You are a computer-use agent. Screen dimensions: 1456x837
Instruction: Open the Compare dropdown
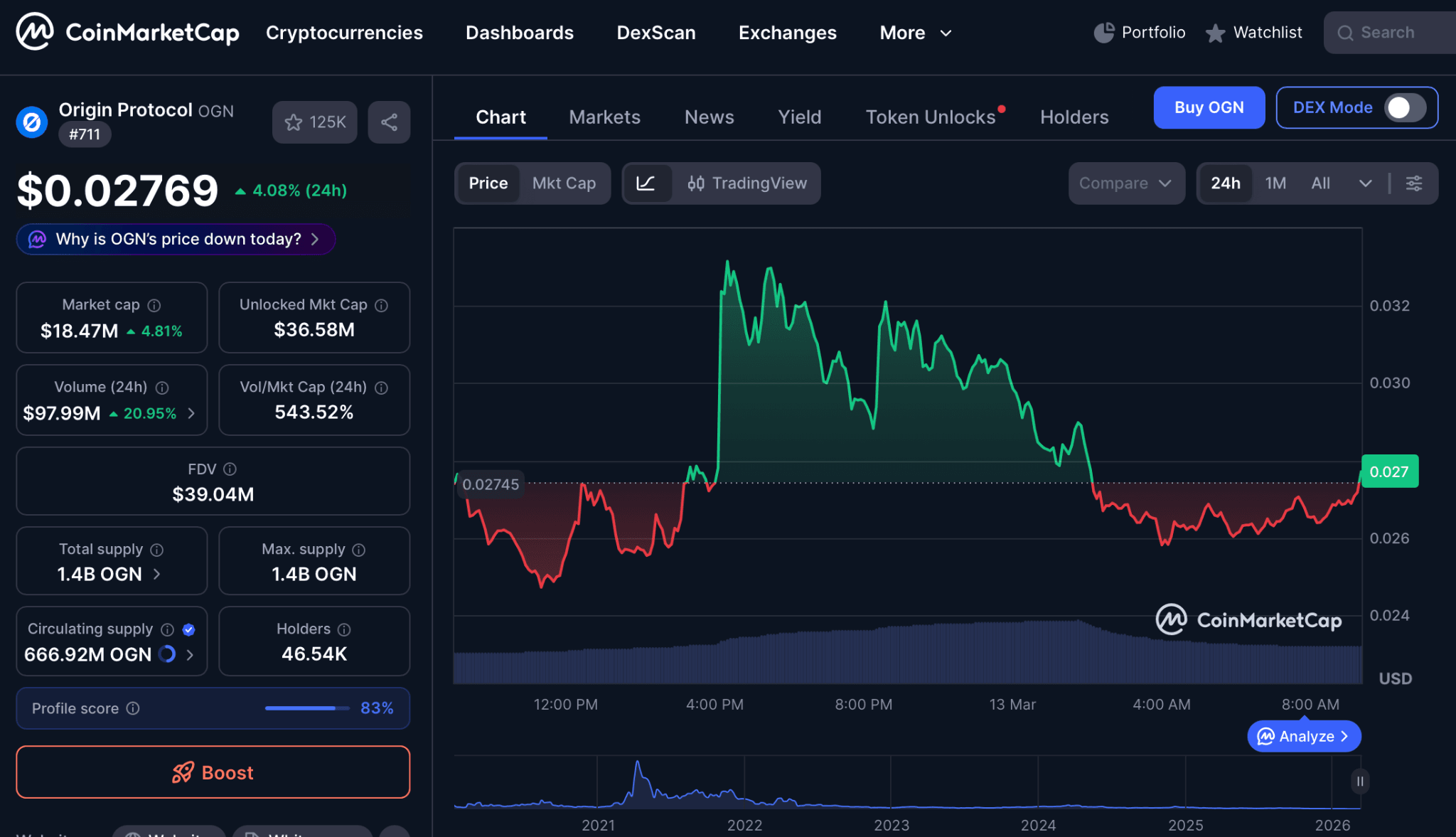coord(1126,183)
